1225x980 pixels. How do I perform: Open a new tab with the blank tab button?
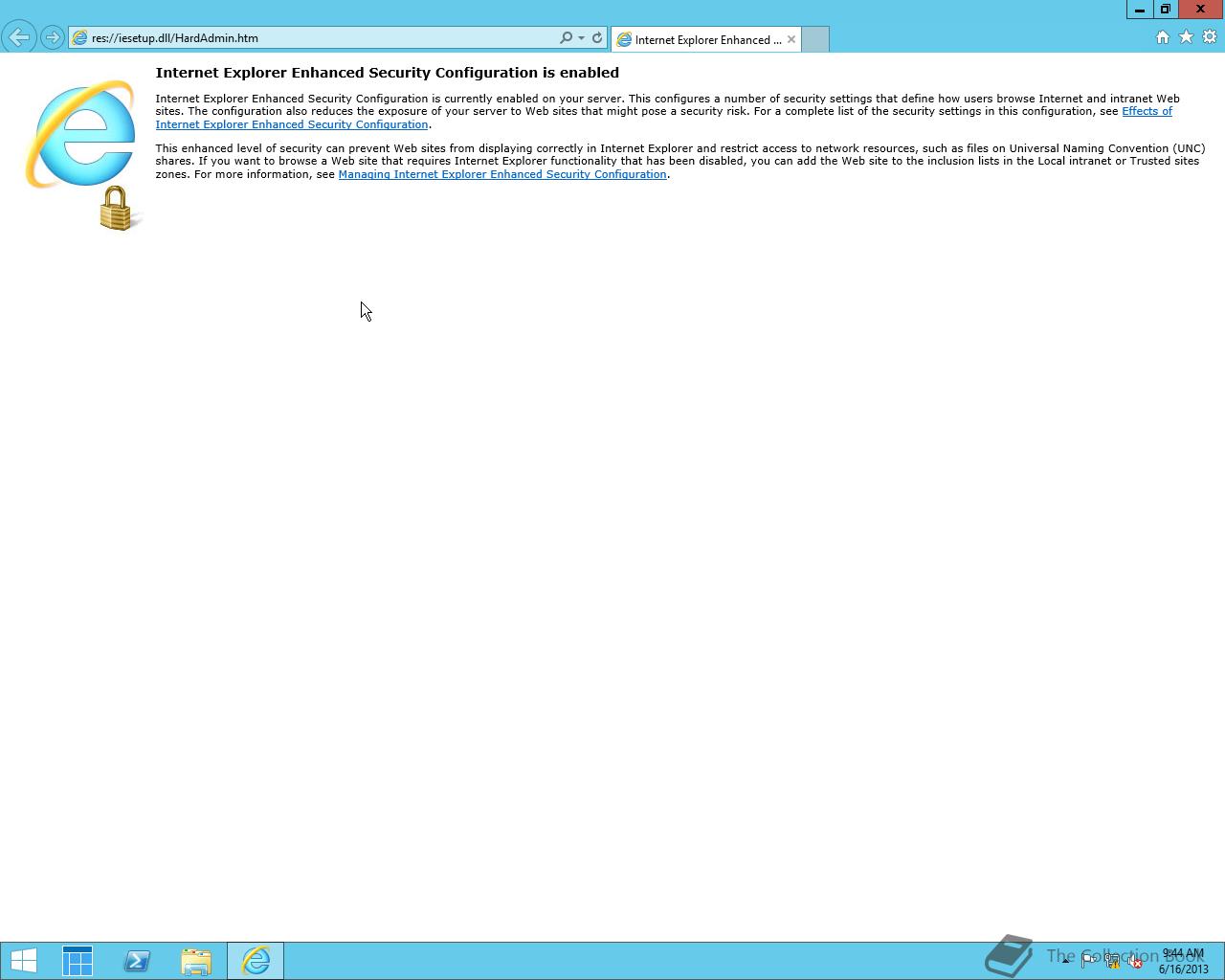click(815, 39)
